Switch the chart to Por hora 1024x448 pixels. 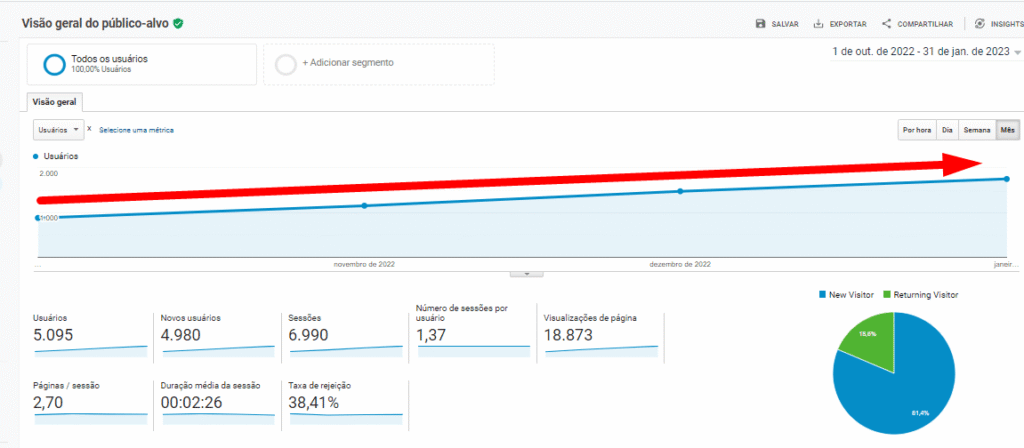point(916,130)
